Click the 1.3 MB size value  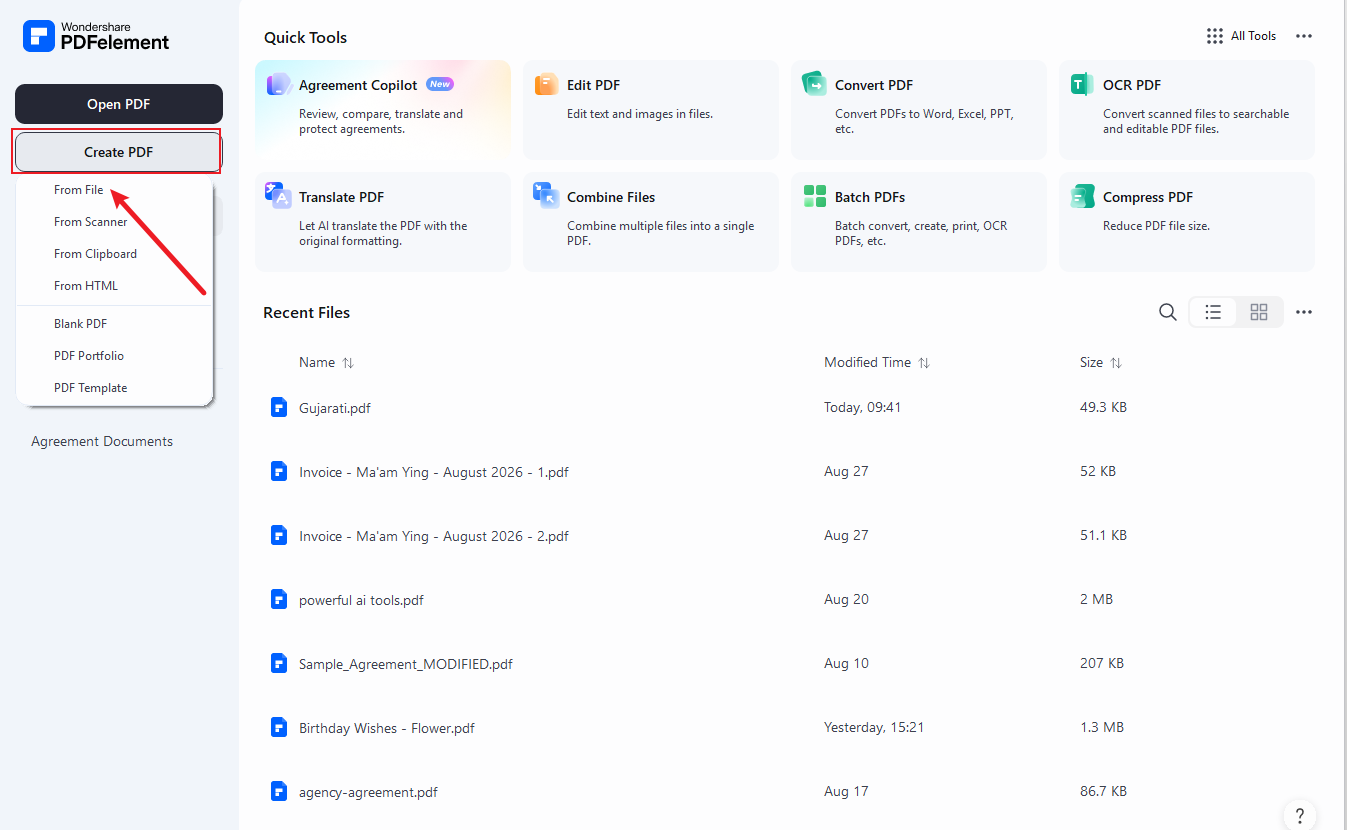[1103, 727]
